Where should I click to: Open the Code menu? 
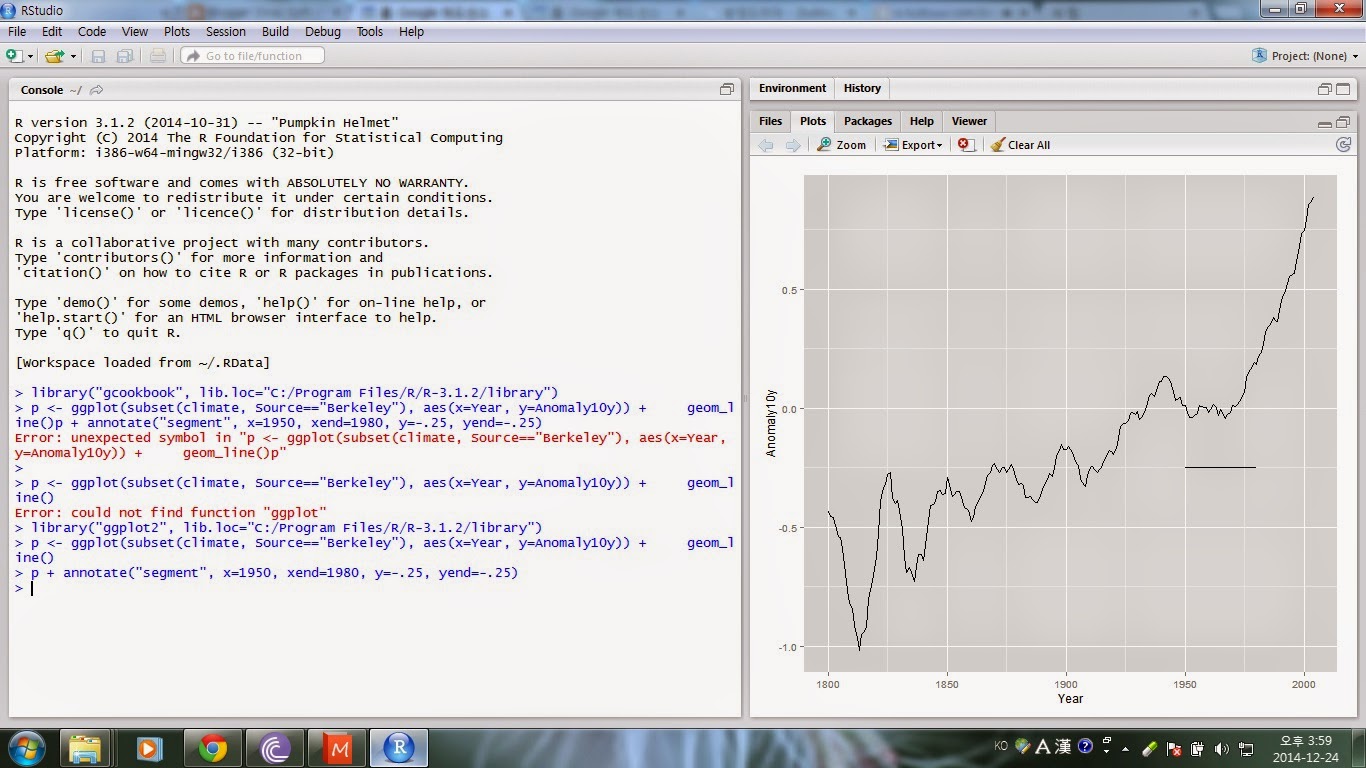coord(92,31)
